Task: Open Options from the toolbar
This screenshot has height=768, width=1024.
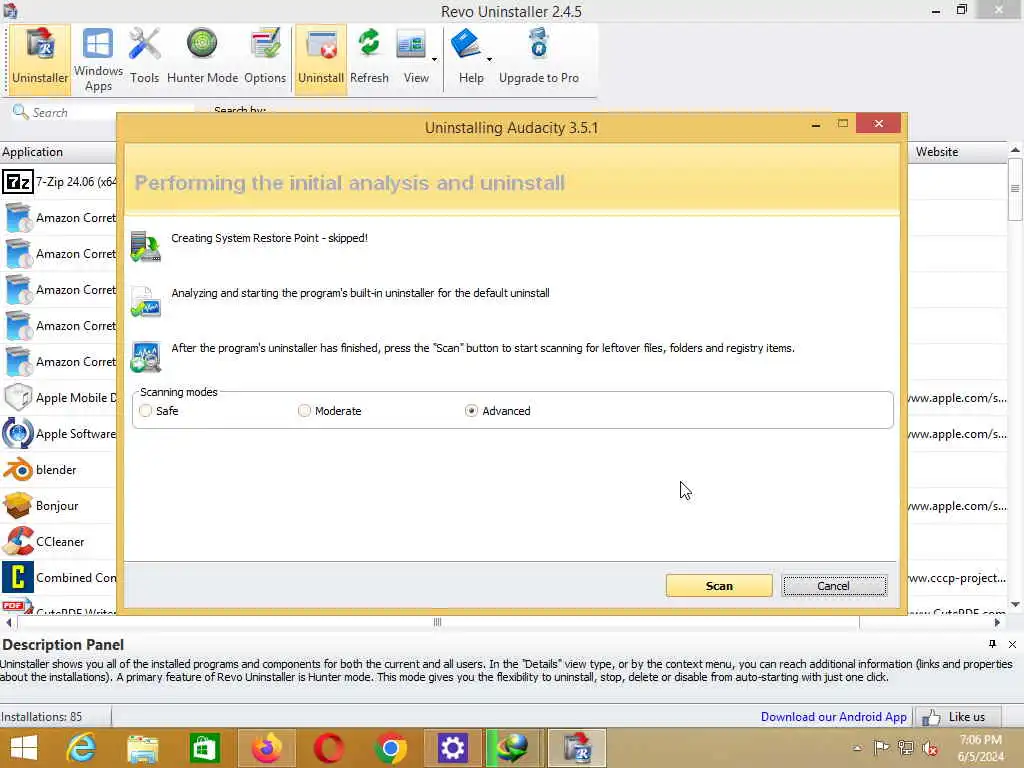Action: [264, 59]
